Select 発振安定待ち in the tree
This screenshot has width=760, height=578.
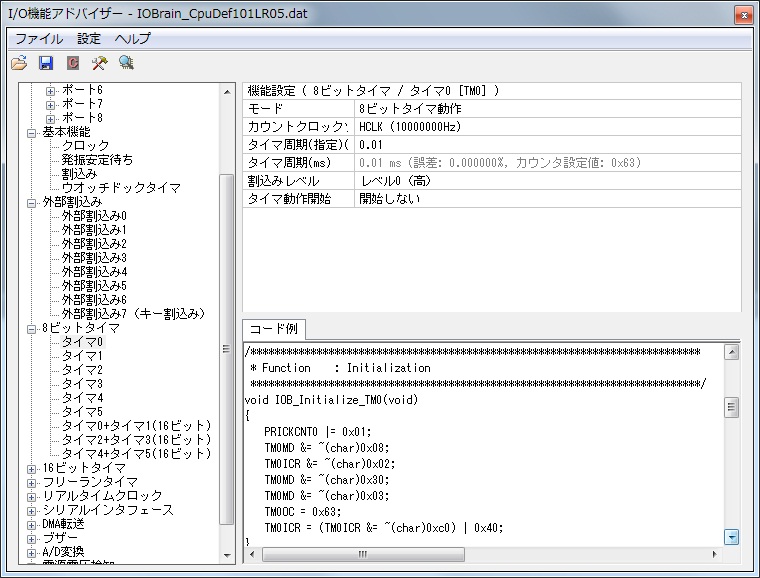(97, 159)
